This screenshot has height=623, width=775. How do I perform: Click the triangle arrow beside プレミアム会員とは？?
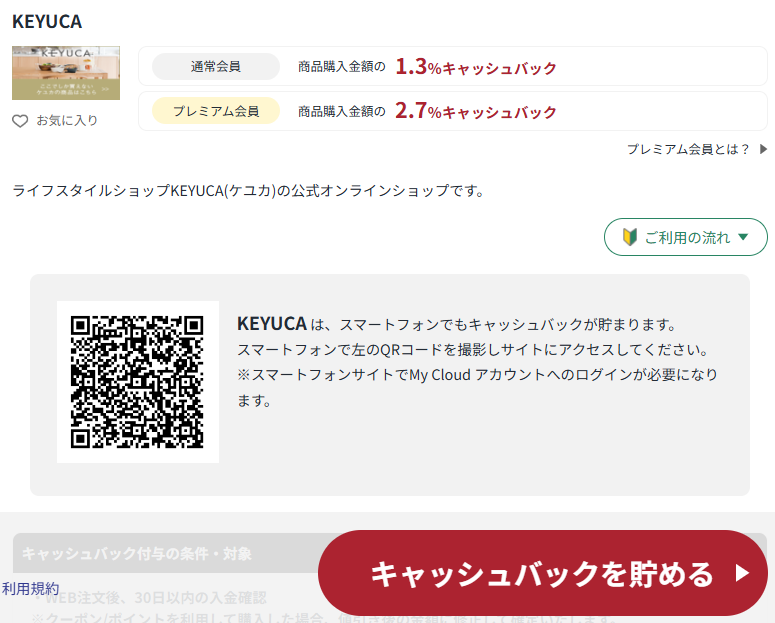pyautogui.click(x=763, y=150)
